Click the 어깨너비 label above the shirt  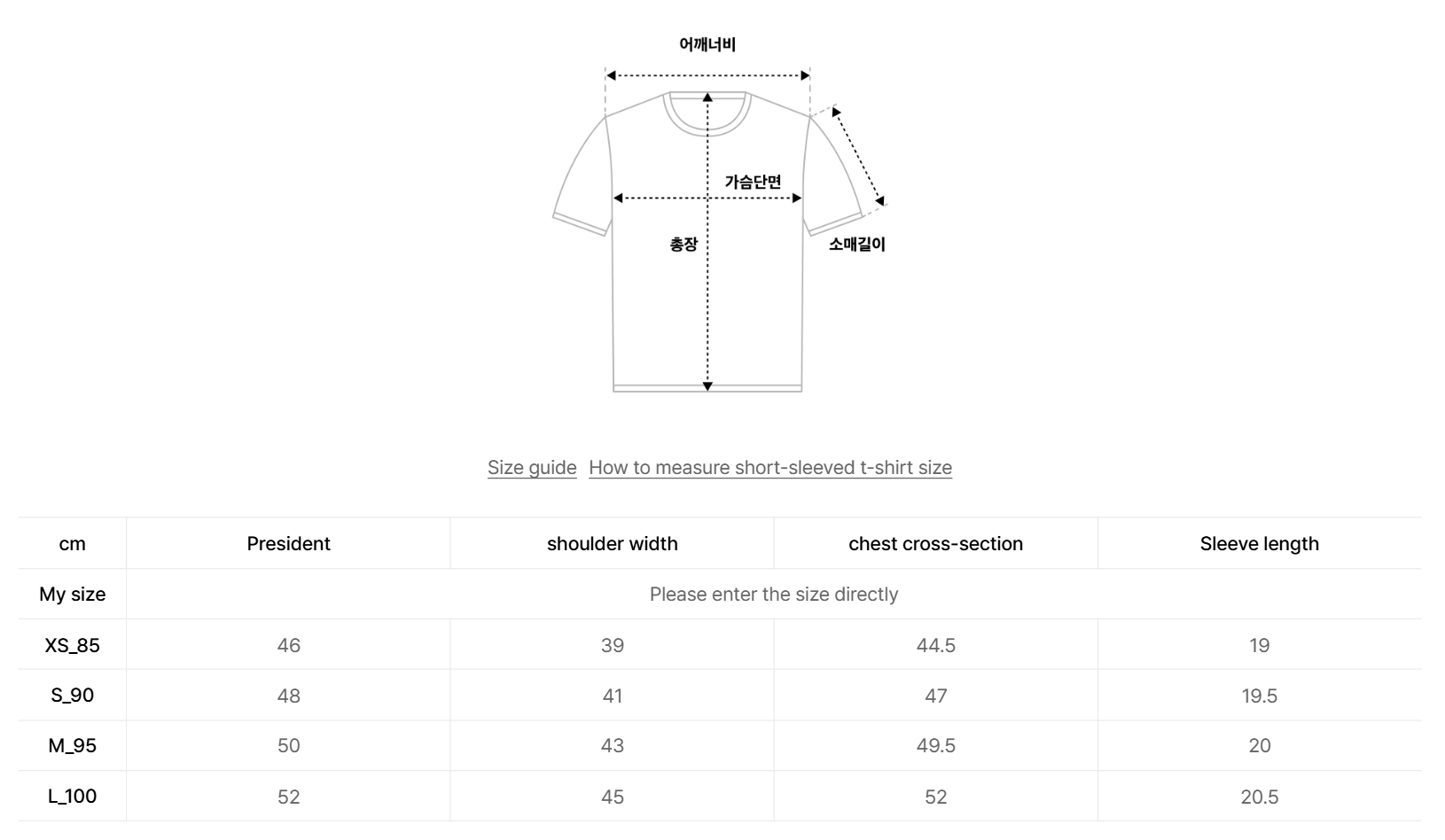click(x=707, y=44)
